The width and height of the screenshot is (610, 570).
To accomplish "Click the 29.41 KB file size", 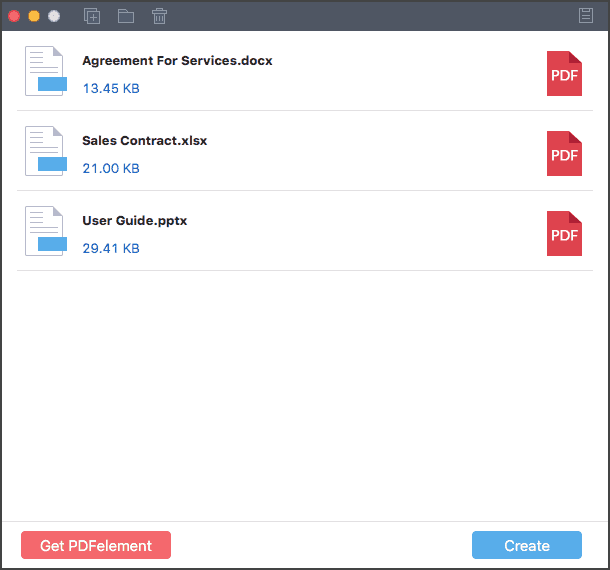I will (x=111, y=248).
